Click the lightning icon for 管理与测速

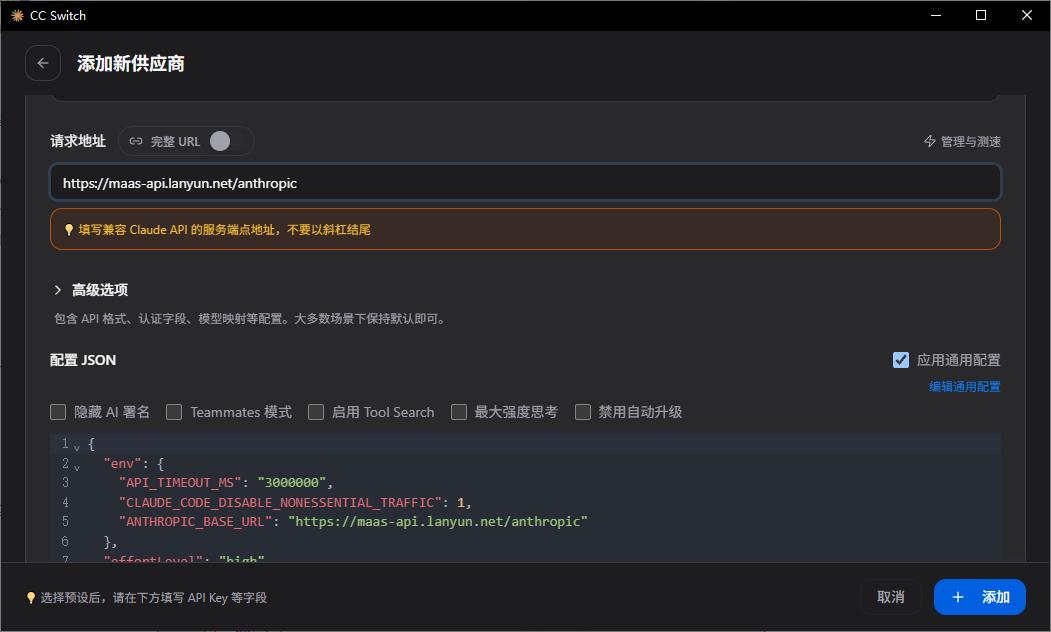point(930,141)
